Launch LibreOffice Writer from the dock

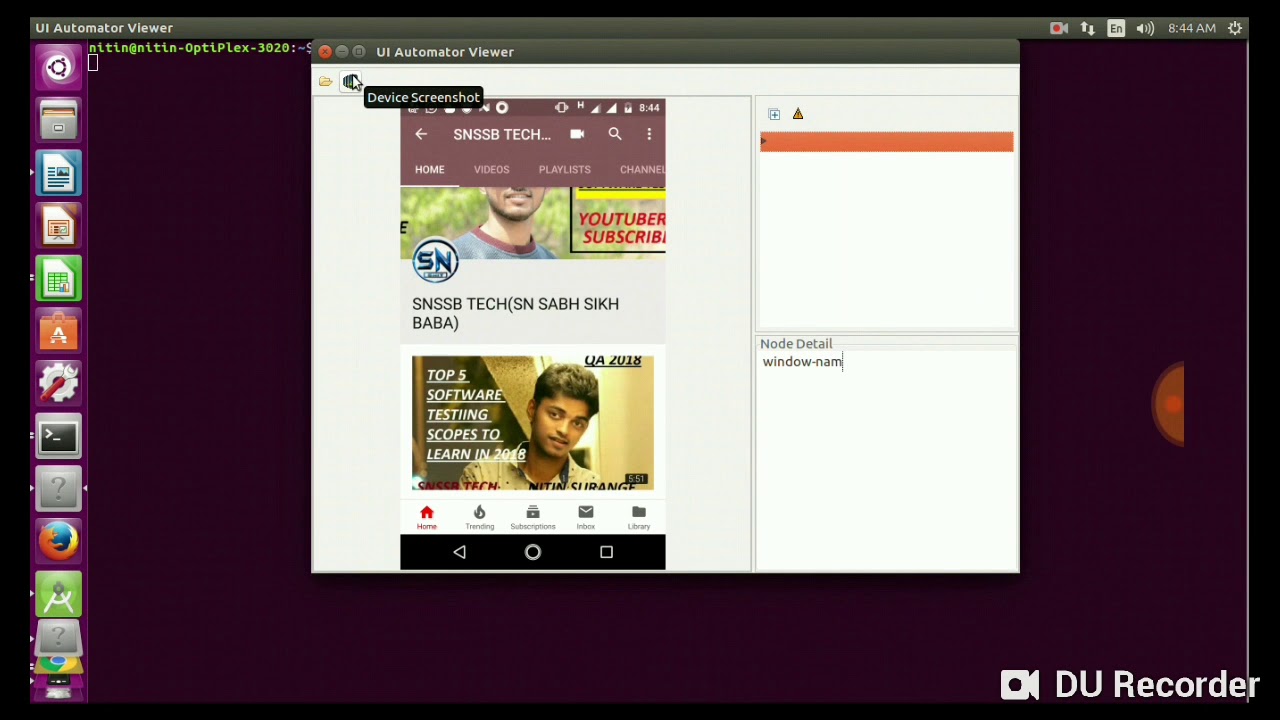click(58, 174)
